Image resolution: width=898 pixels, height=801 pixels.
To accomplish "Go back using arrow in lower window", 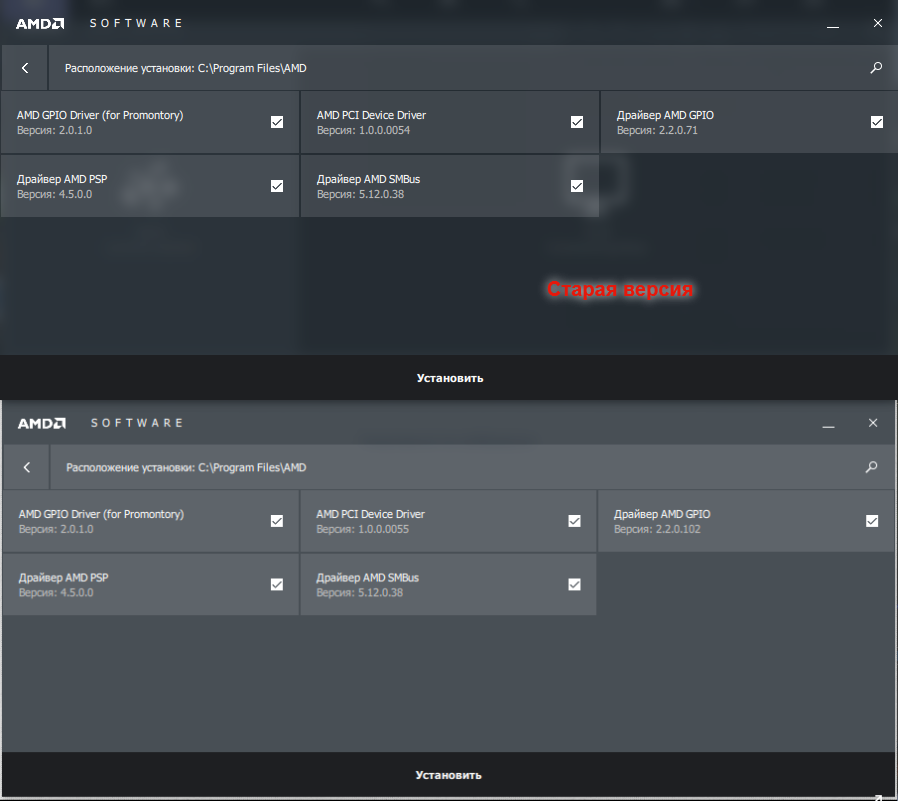I will coord(27,467).
